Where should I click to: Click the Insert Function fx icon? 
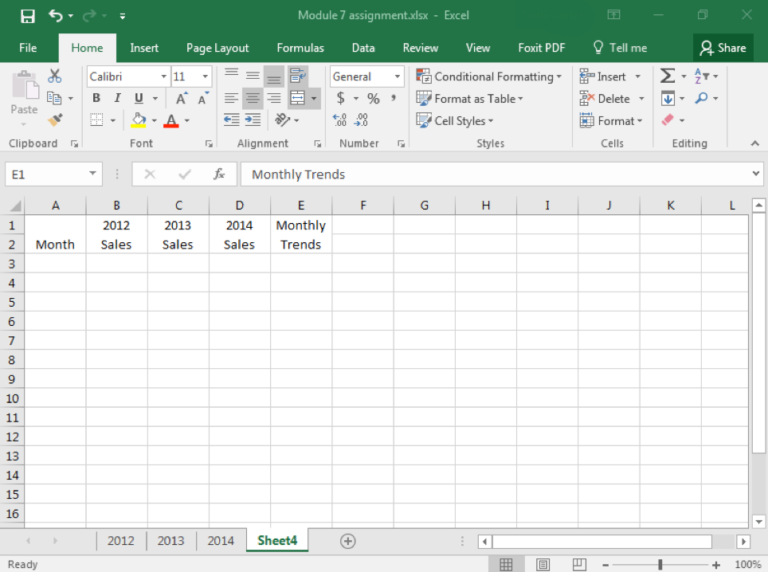pos(219,174)
